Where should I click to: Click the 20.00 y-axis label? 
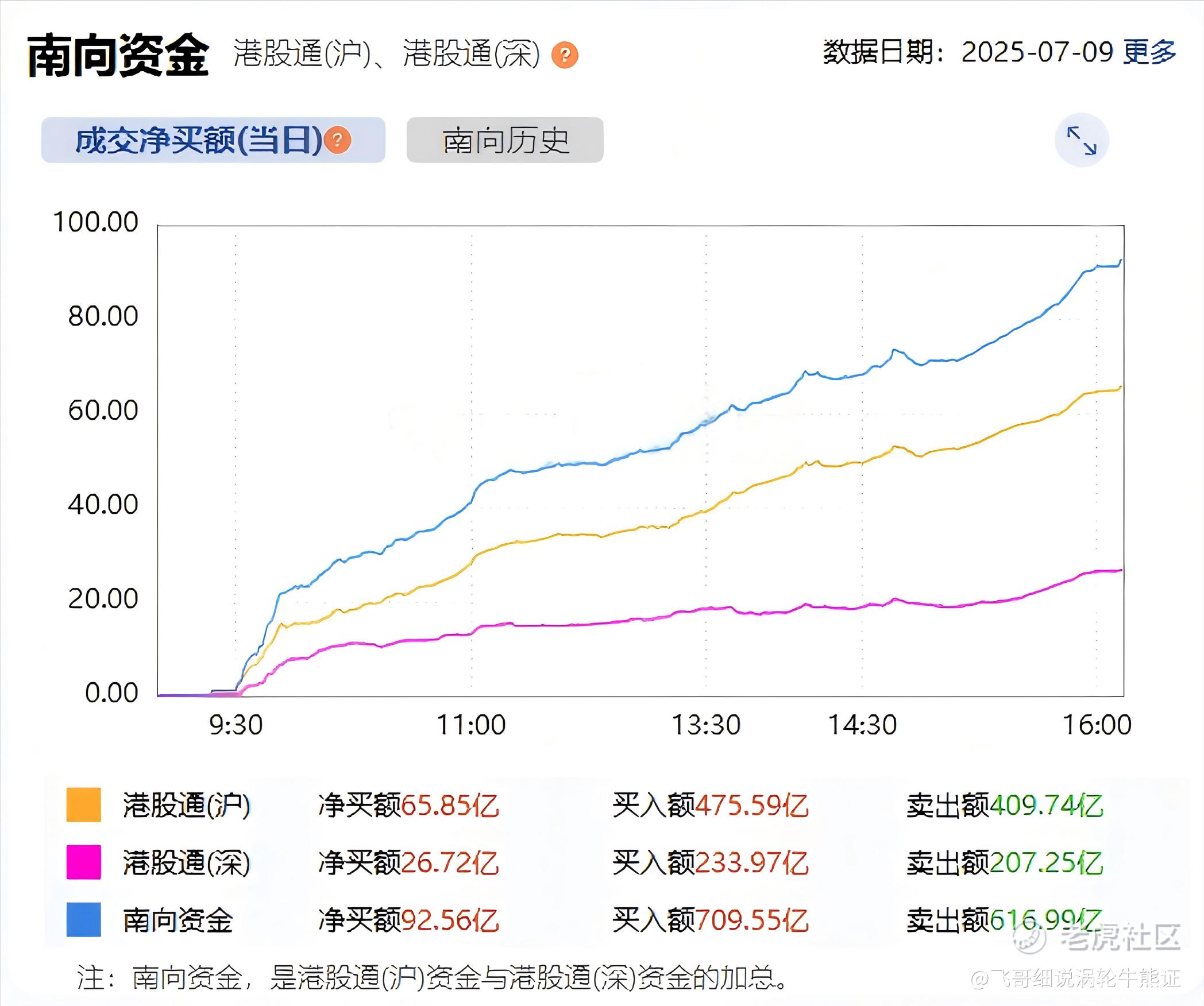pyautogui.click(x=103, y=599)
